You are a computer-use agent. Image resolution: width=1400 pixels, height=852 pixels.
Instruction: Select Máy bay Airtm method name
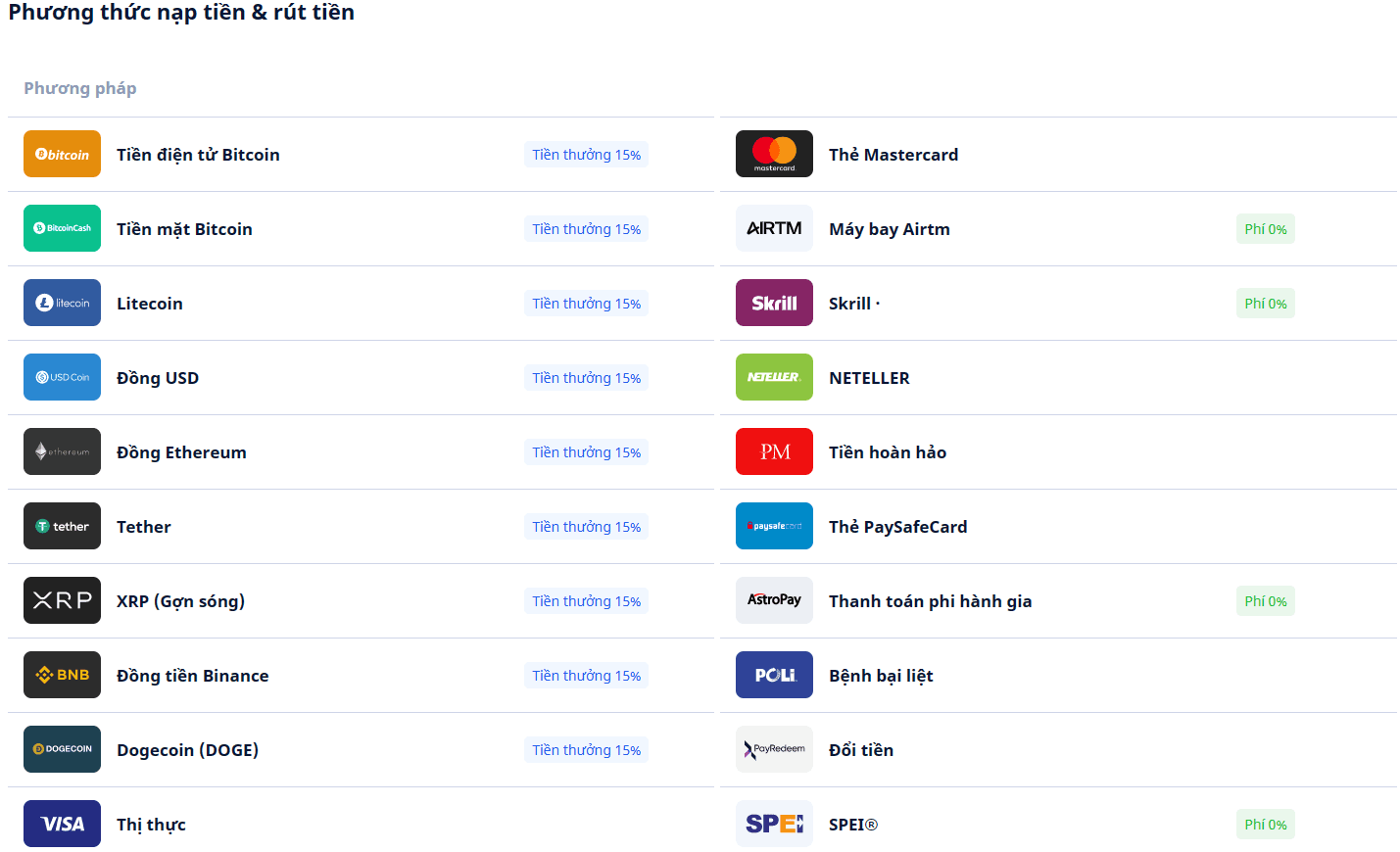click(x=890, y=229)
